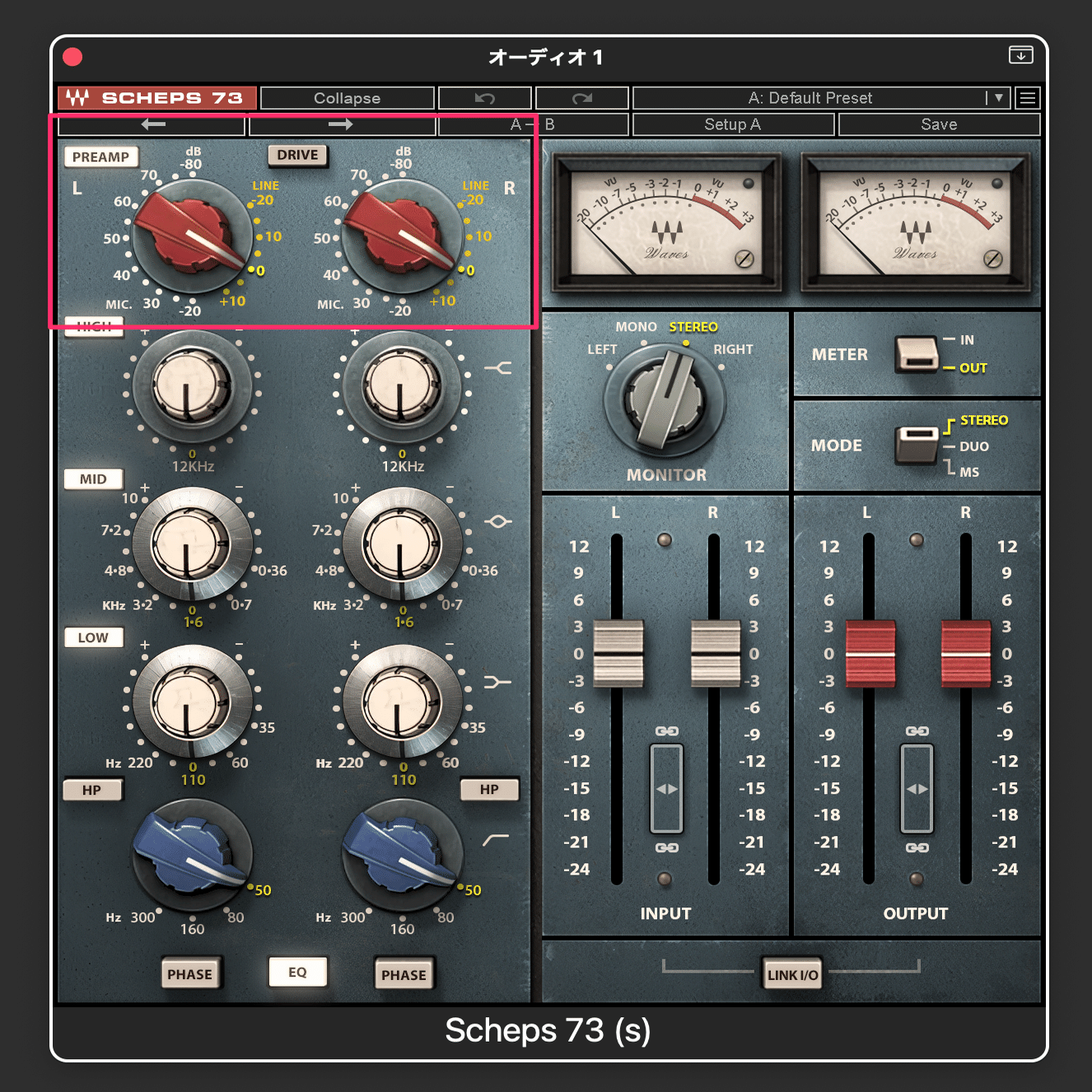The image size is (1092, 1092).
Task: Click the redo arrow icon
Action: point(581,98)
